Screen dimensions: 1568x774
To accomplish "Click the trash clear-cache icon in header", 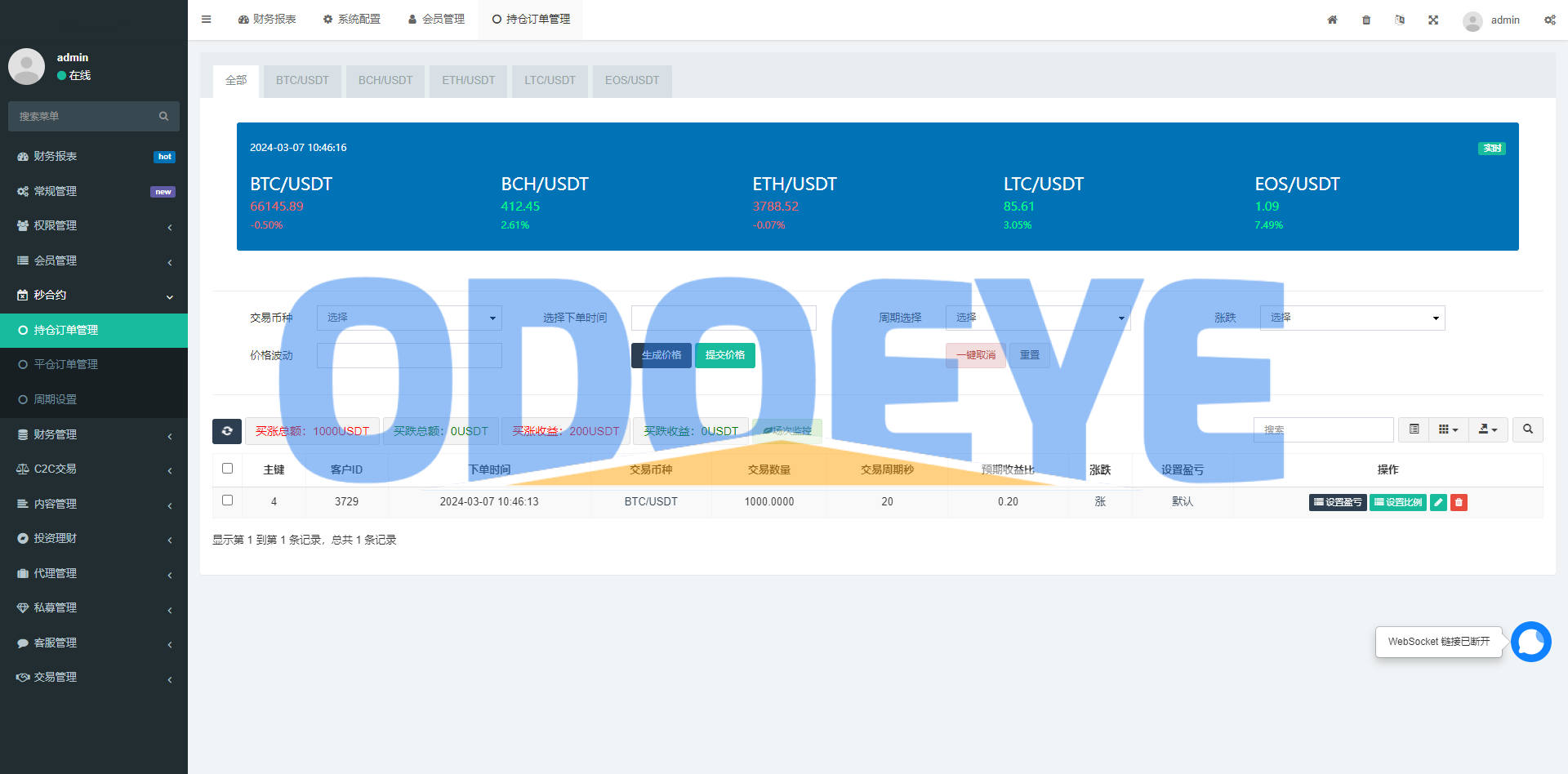I will 1366,20.
